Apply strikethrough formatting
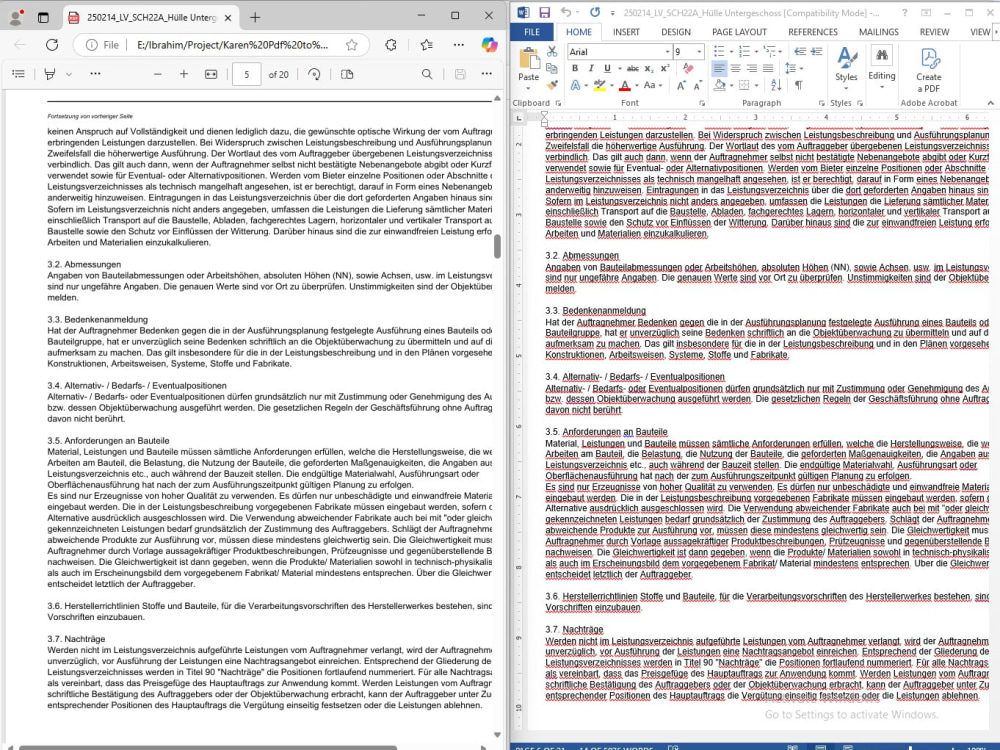The height and width of the screenshot is (750, 1000). [632, 68]
